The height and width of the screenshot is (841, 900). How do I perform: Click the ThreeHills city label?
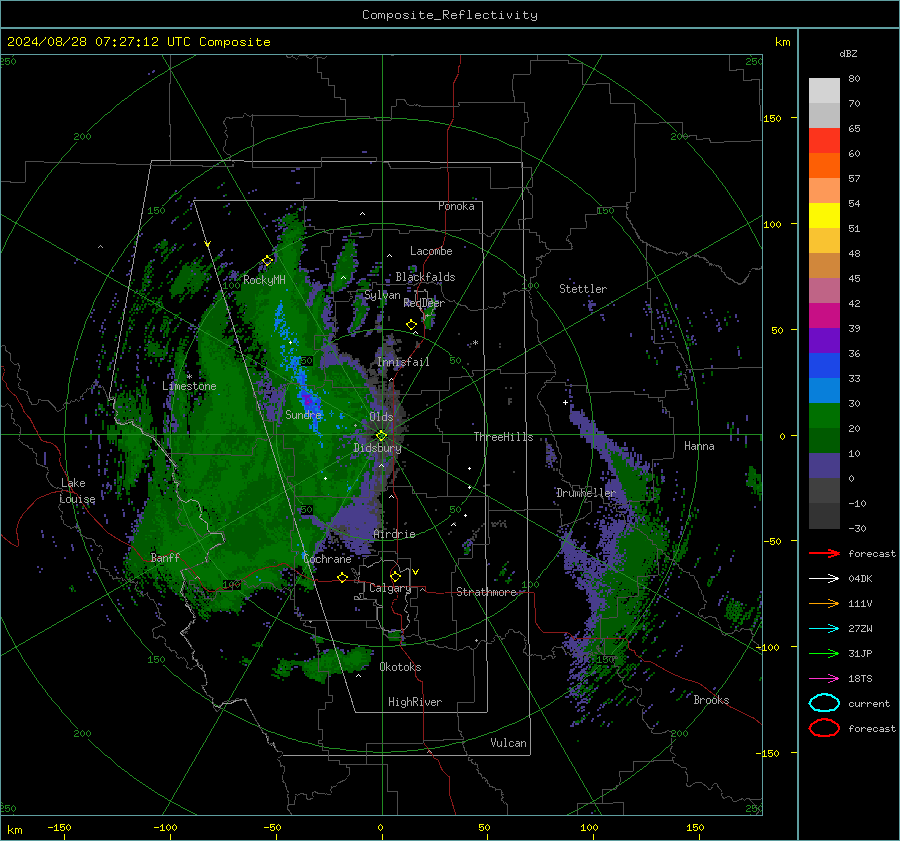coord(503,437)
